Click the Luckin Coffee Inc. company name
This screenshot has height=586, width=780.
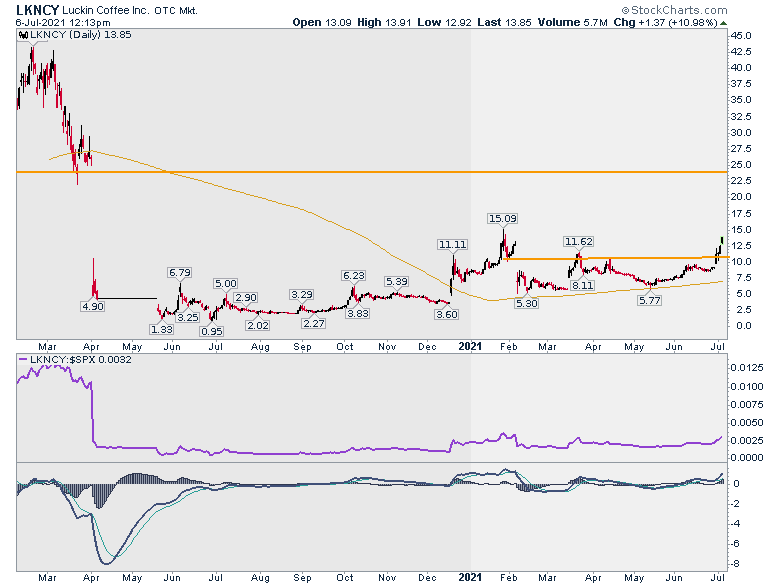pyautogui.click(x=106, y=10)
